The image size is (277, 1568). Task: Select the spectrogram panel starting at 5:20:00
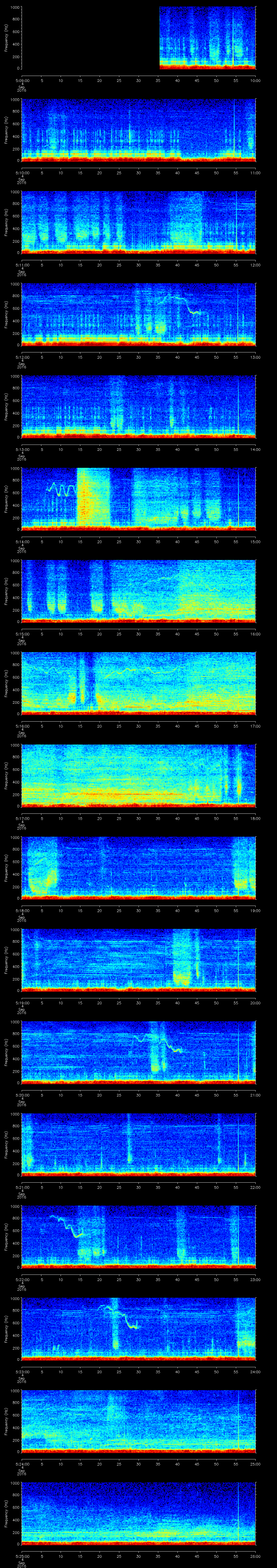(x=139, y=1052)
